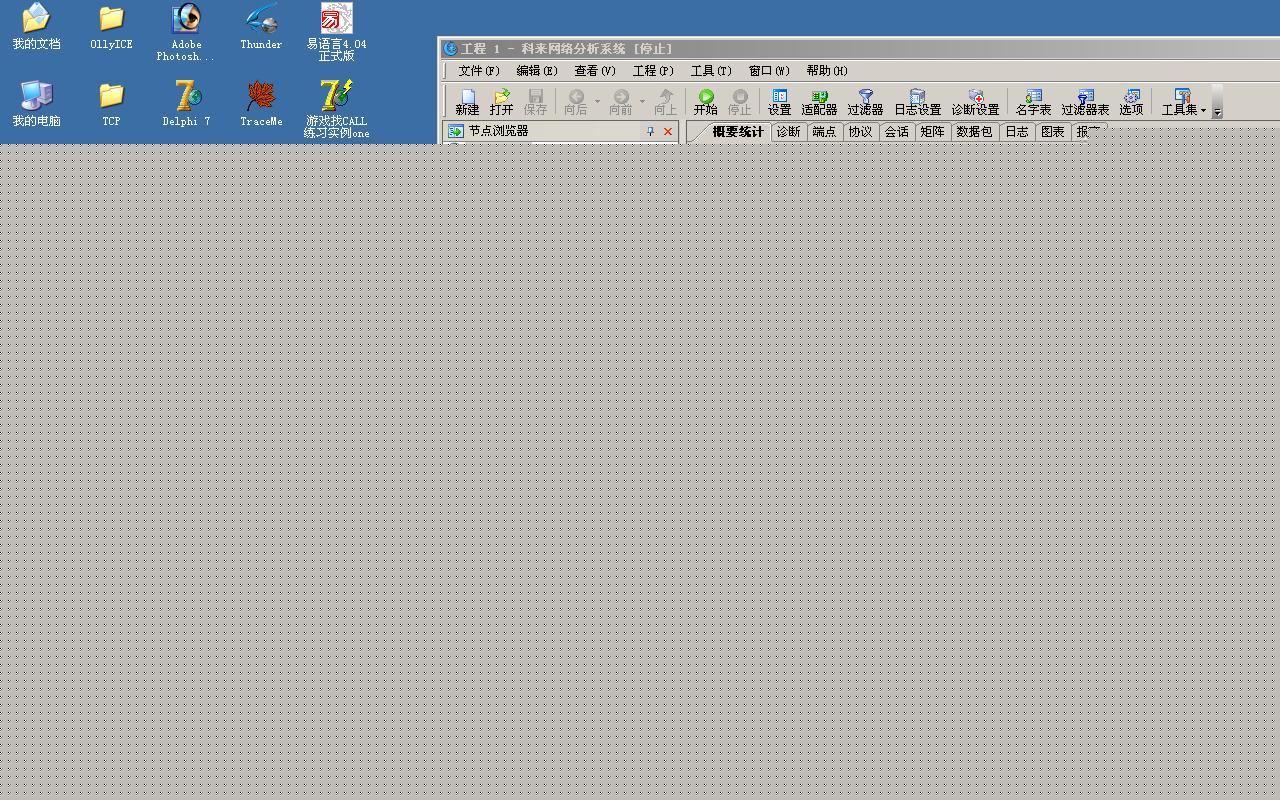1280x800 pixels.
Task: Open the 工具(T) menu
Action: pyautogui.click(x=710, y=71)
